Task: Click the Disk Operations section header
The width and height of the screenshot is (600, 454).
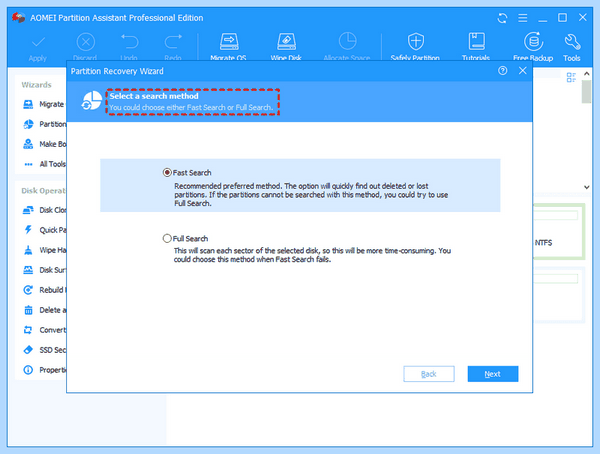Action: (44, 191)
